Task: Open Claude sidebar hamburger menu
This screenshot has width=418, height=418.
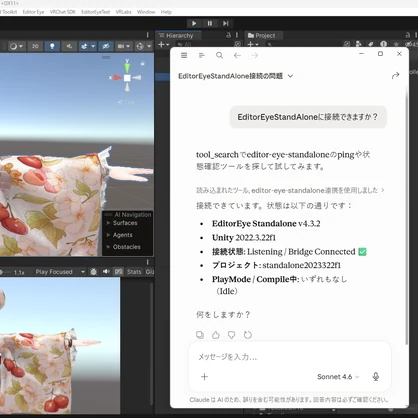Action: (184, 55)
